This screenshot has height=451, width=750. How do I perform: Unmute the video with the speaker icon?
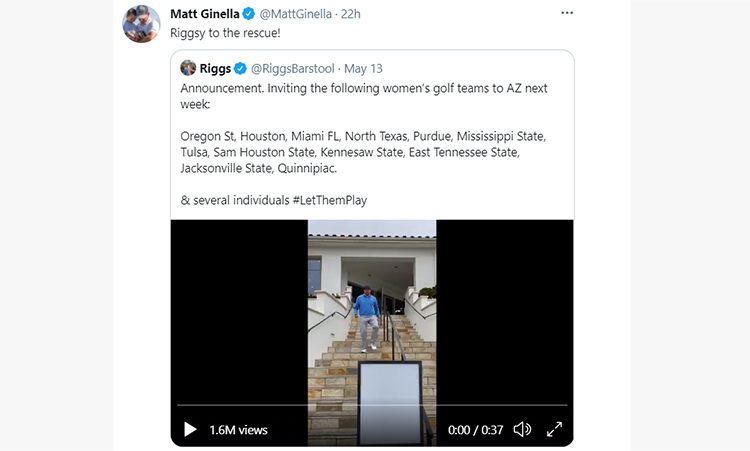[522, 429]
